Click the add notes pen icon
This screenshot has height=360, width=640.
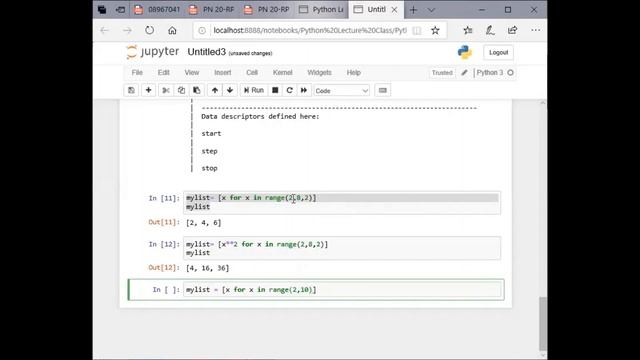point(490,30)
